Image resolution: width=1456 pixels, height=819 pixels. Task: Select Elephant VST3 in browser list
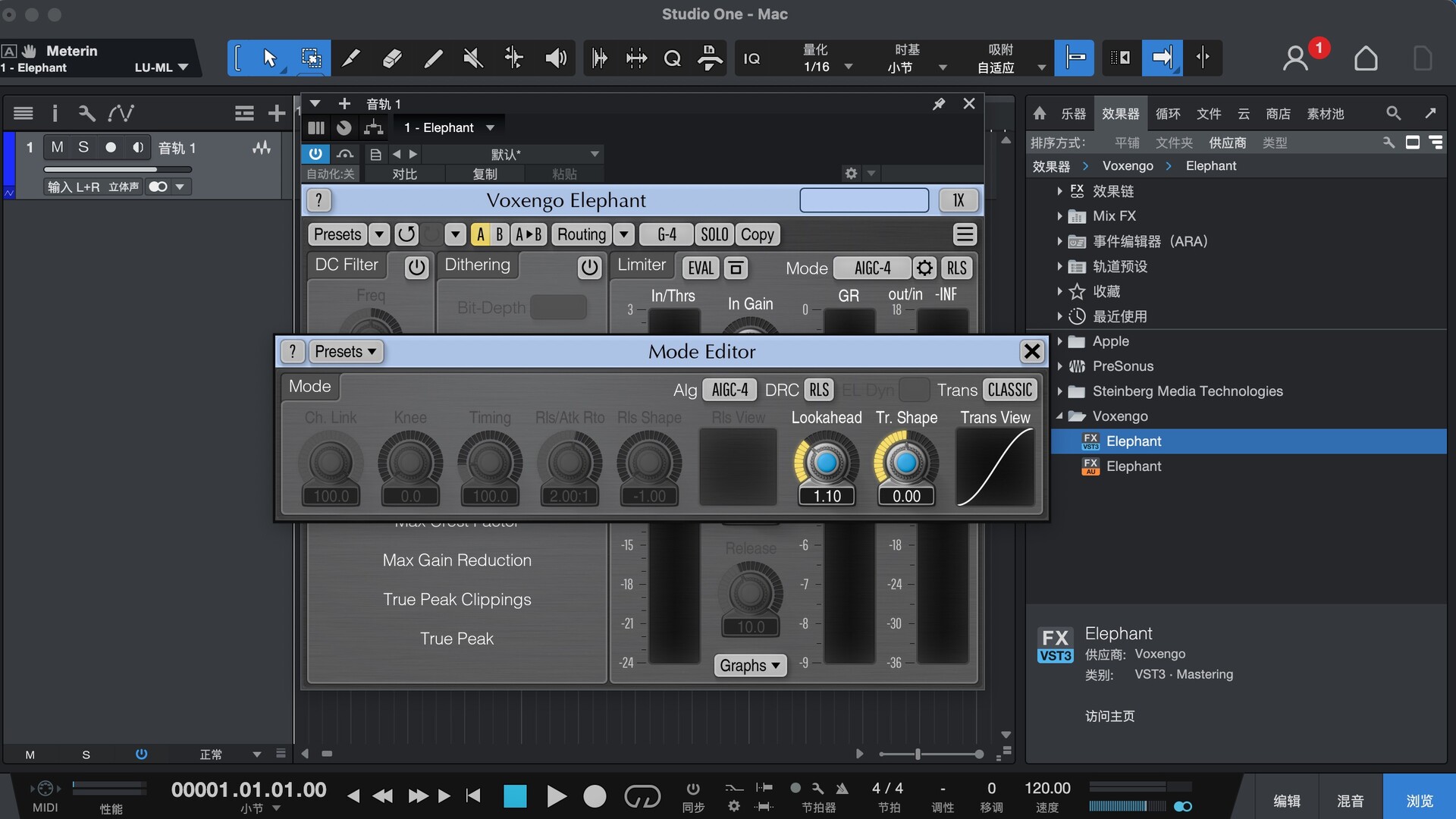1133,441
